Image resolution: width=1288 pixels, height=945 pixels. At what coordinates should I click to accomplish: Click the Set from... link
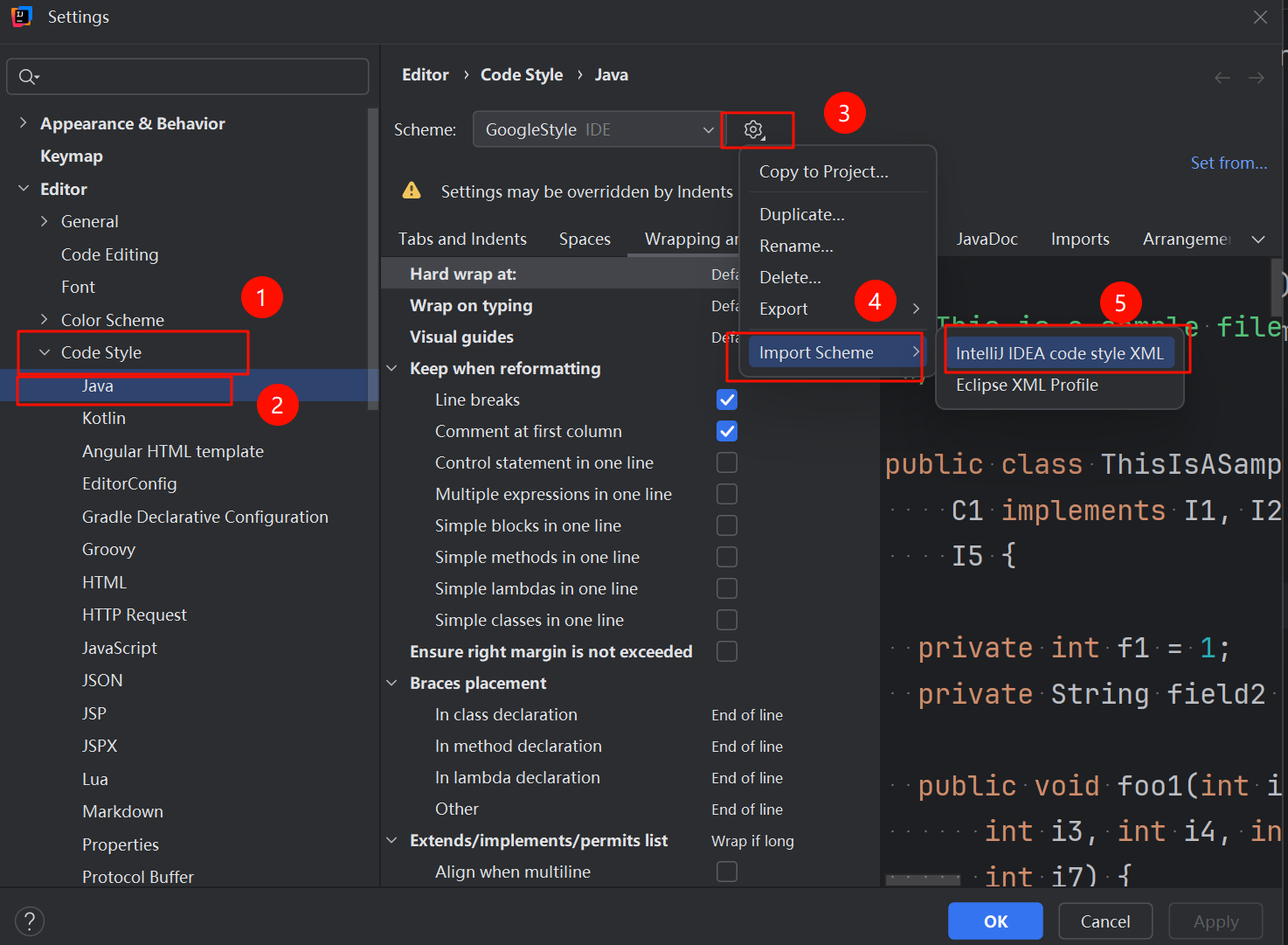pos(1229,163)
